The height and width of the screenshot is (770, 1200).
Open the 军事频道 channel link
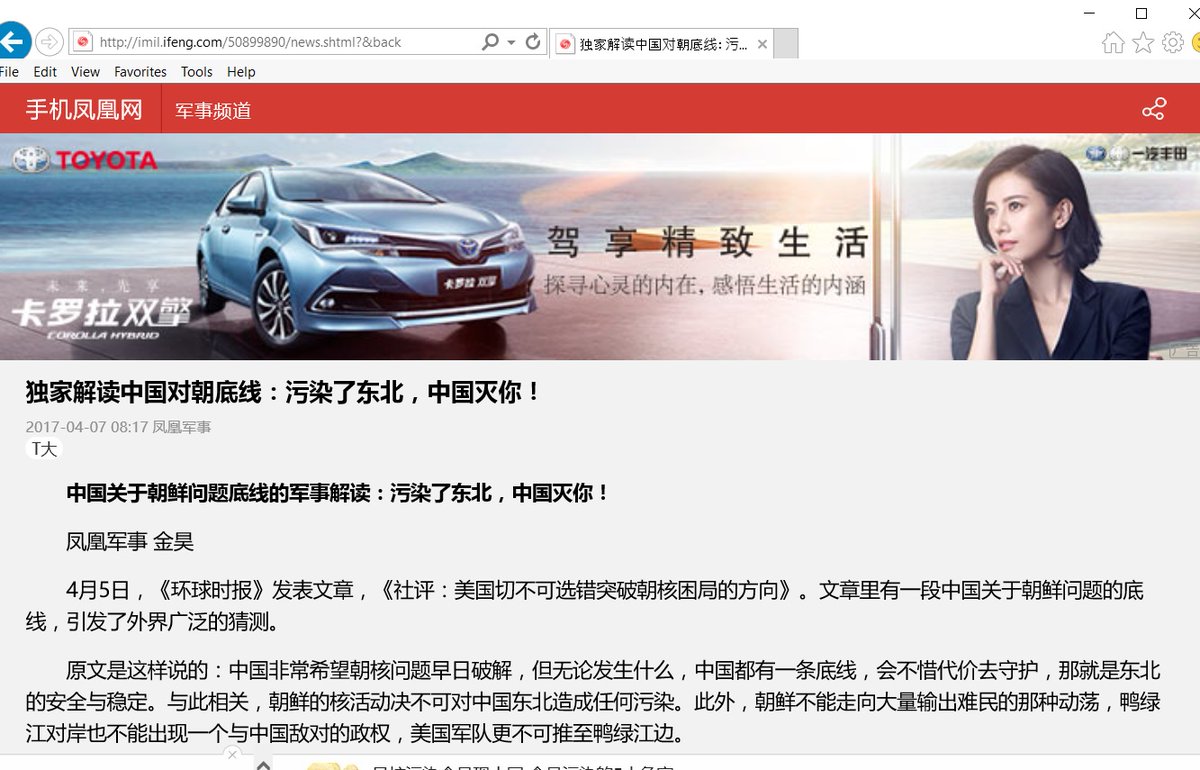tap(213, 110)
